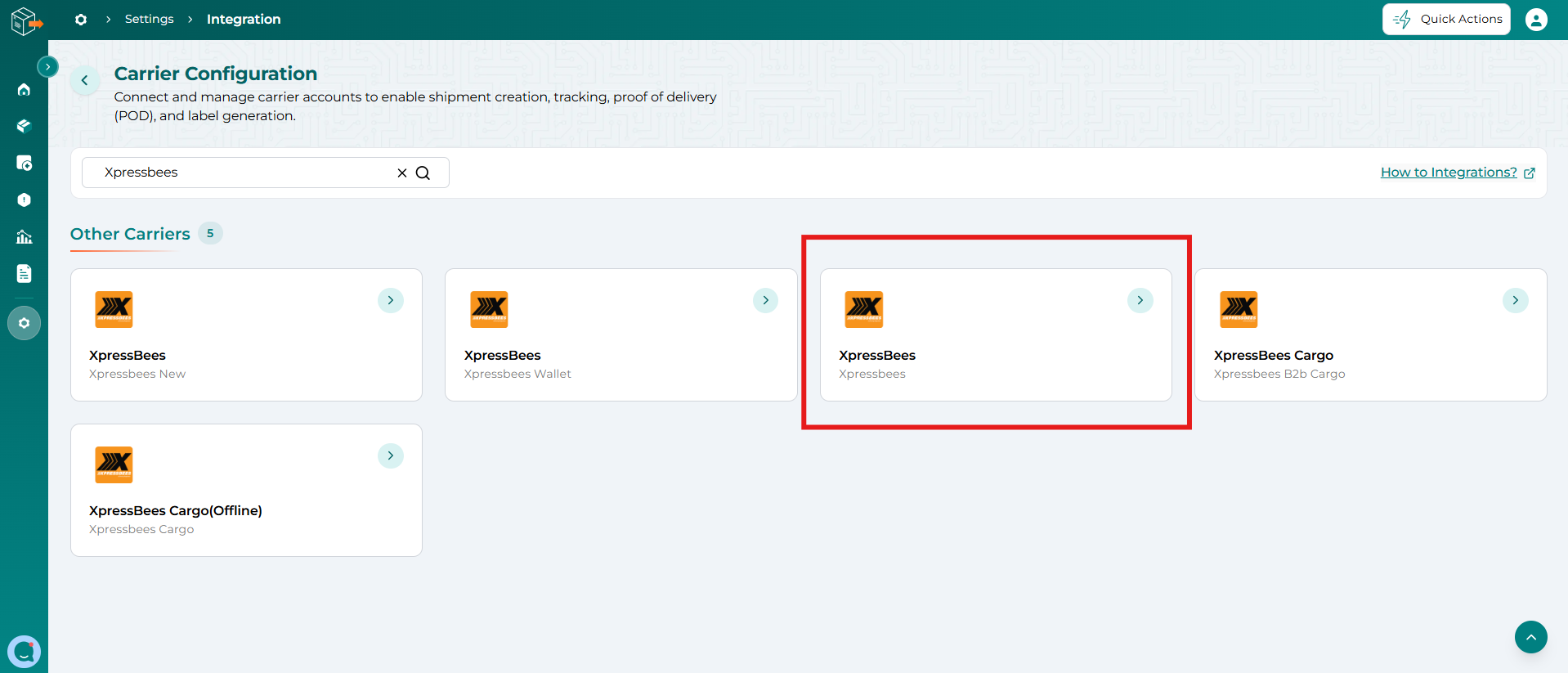Open the XpressBees Cargo card chevron
The height and width of the screenshot is (673, 1568).
click(x=1515, y=300)
